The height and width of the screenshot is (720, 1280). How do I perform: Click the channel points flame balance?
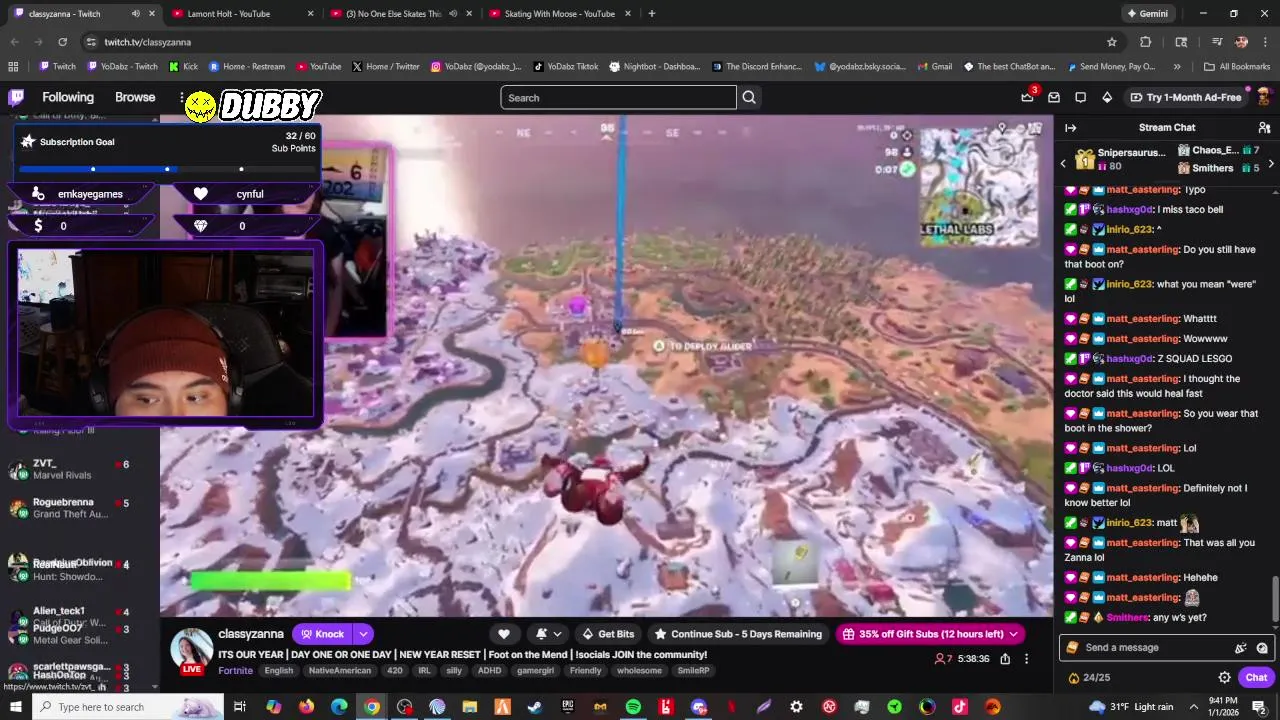pyautogui.click(x=1088, y=677)
